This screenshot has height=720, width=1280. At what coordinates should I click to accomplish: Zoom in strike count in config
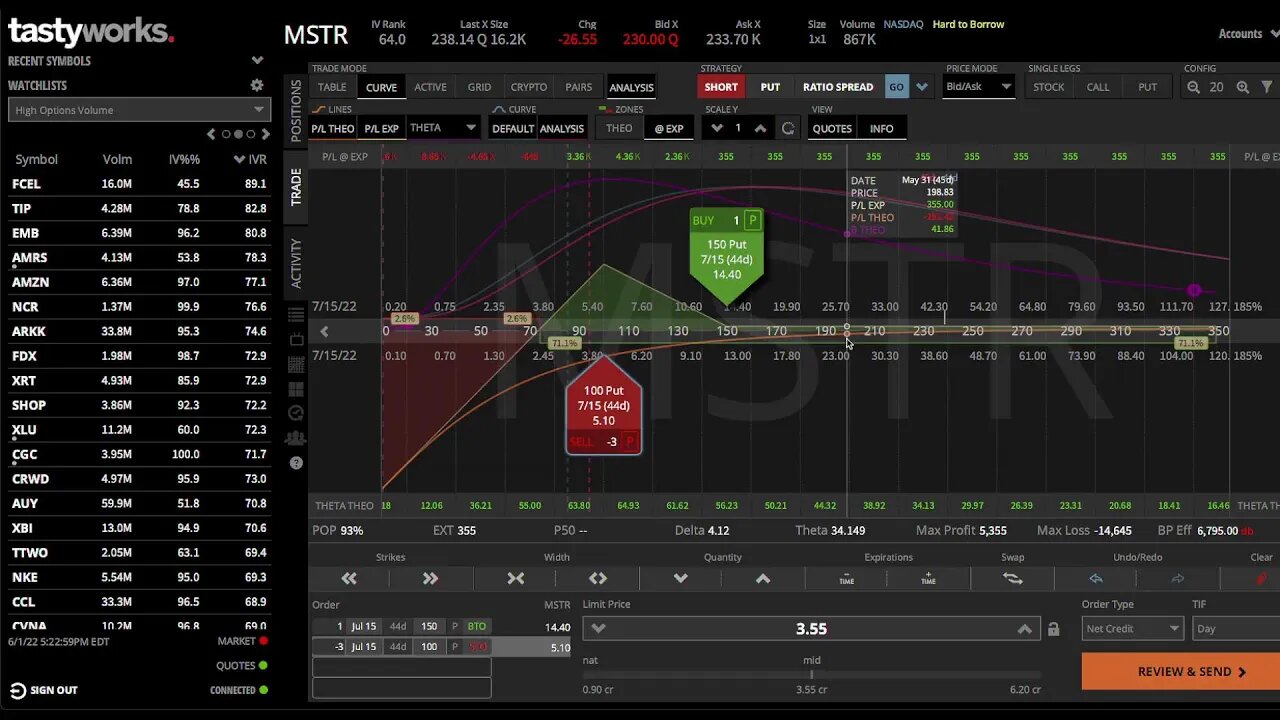point(1243,87)
